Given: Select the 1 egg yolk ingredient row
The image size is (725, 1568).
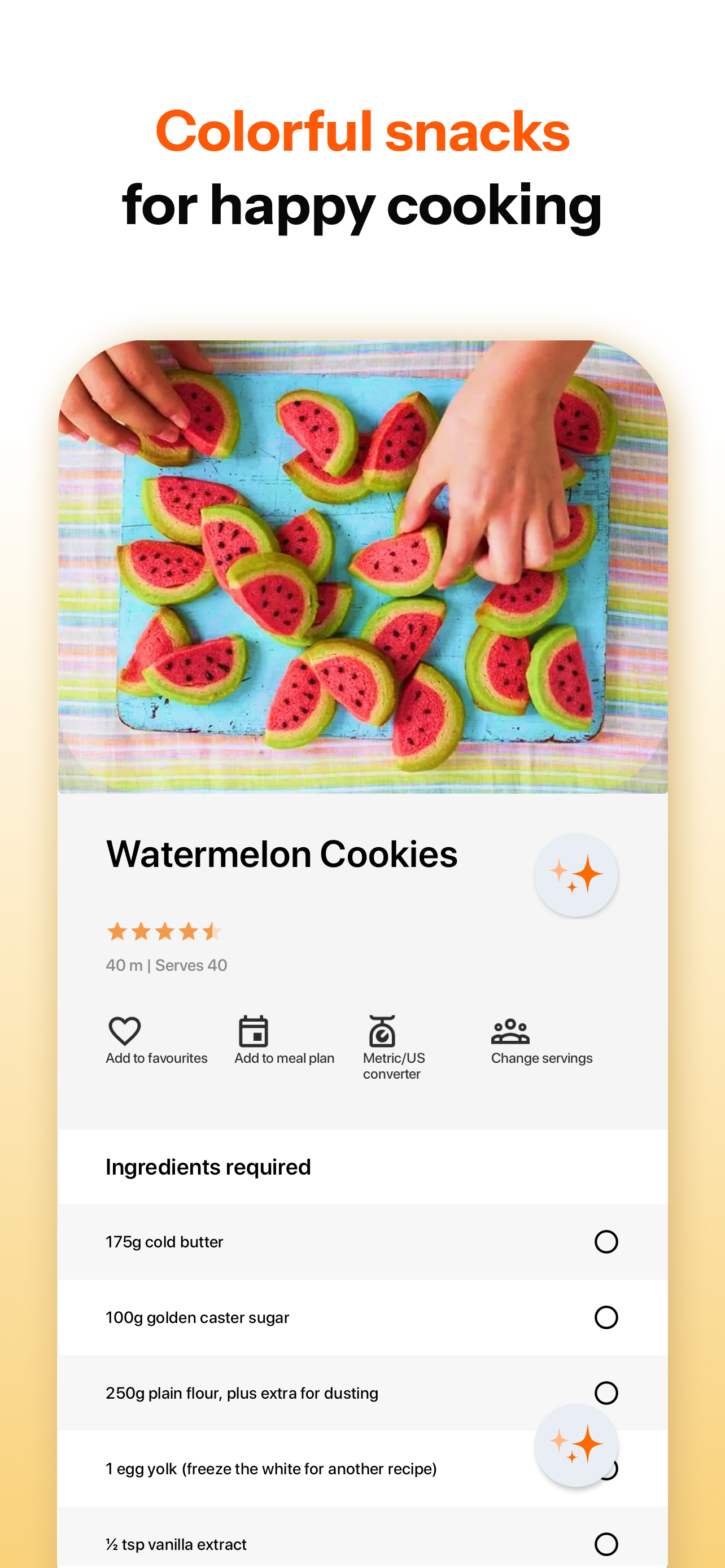Looking at the screenshot, I should point(363,1468).
